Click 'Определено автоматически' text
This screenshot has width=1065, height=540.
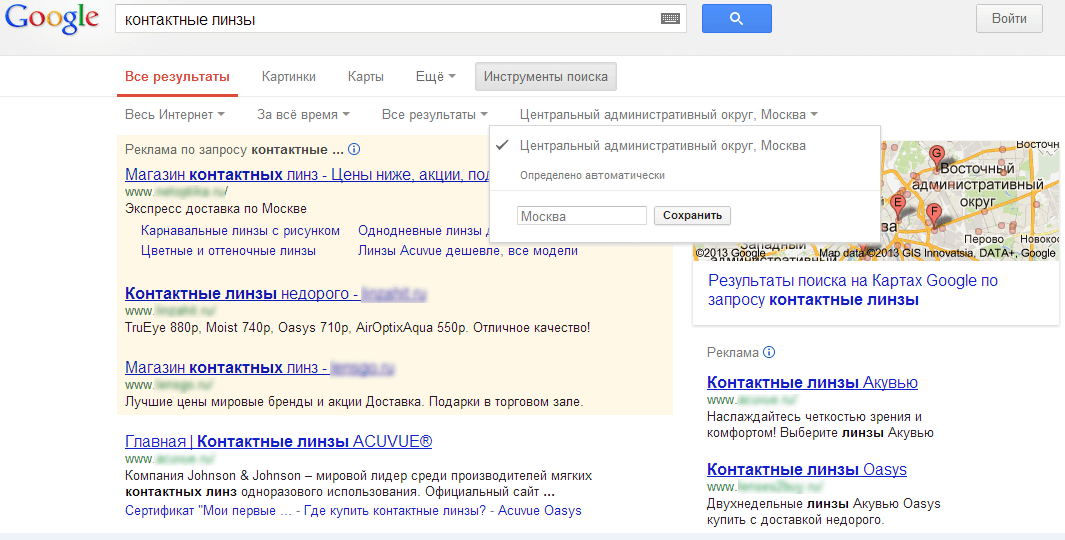592,175
